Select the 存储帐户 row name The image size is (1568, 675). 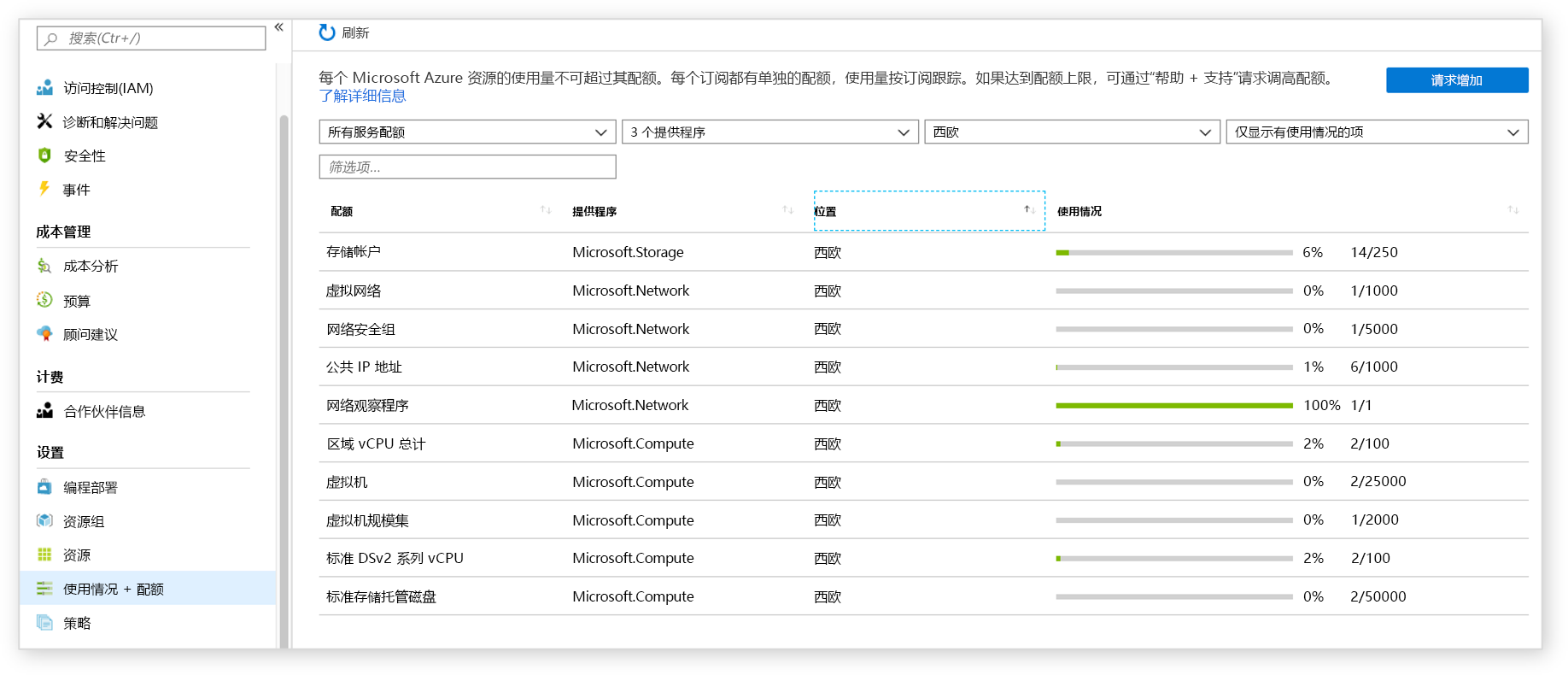(x=354, y=251)
